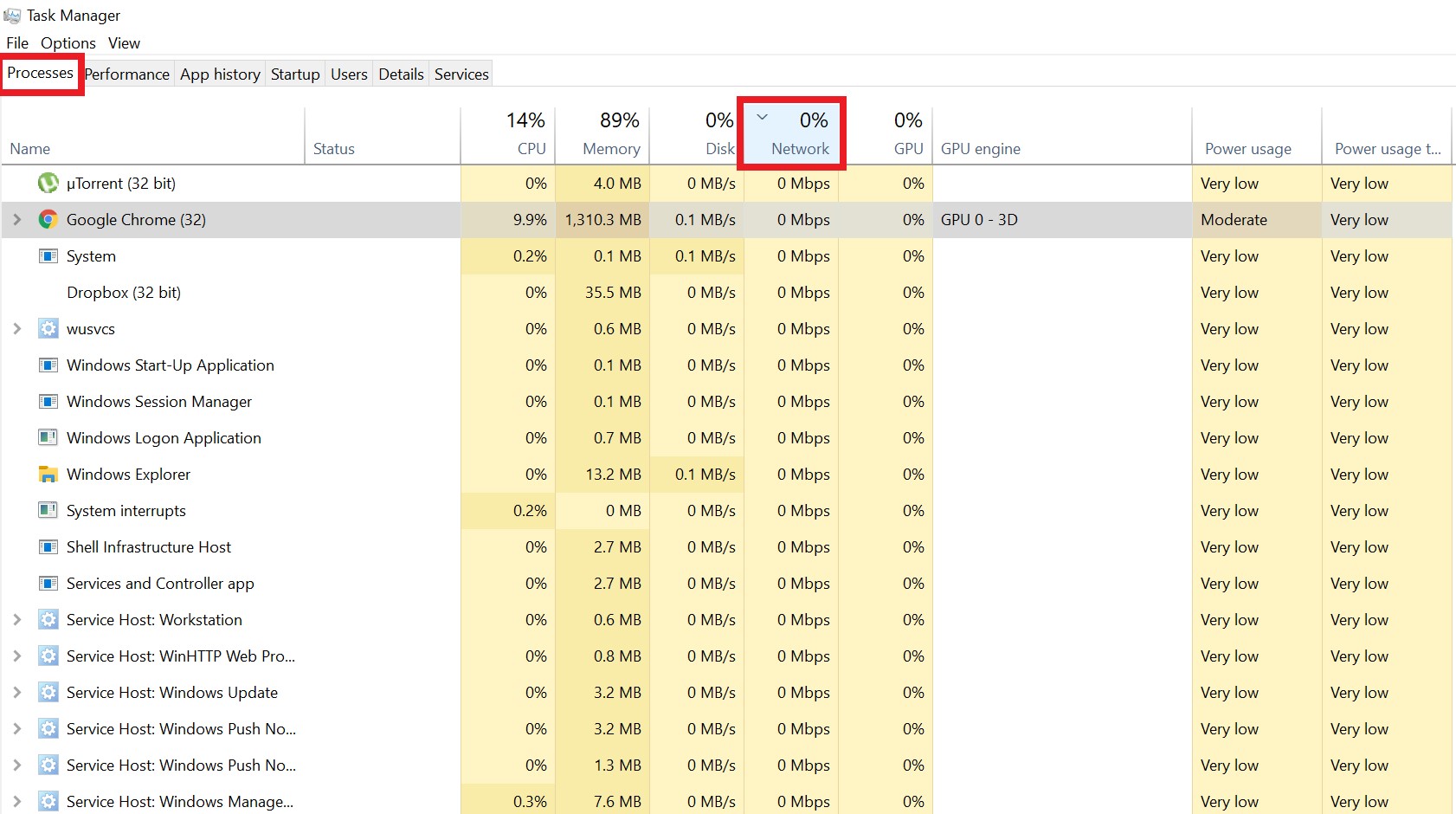Click the Power usage column header
Image resolution: width=1456 pixels, height=814 pixels.
pyautogui.click(x=1248, y=148)
